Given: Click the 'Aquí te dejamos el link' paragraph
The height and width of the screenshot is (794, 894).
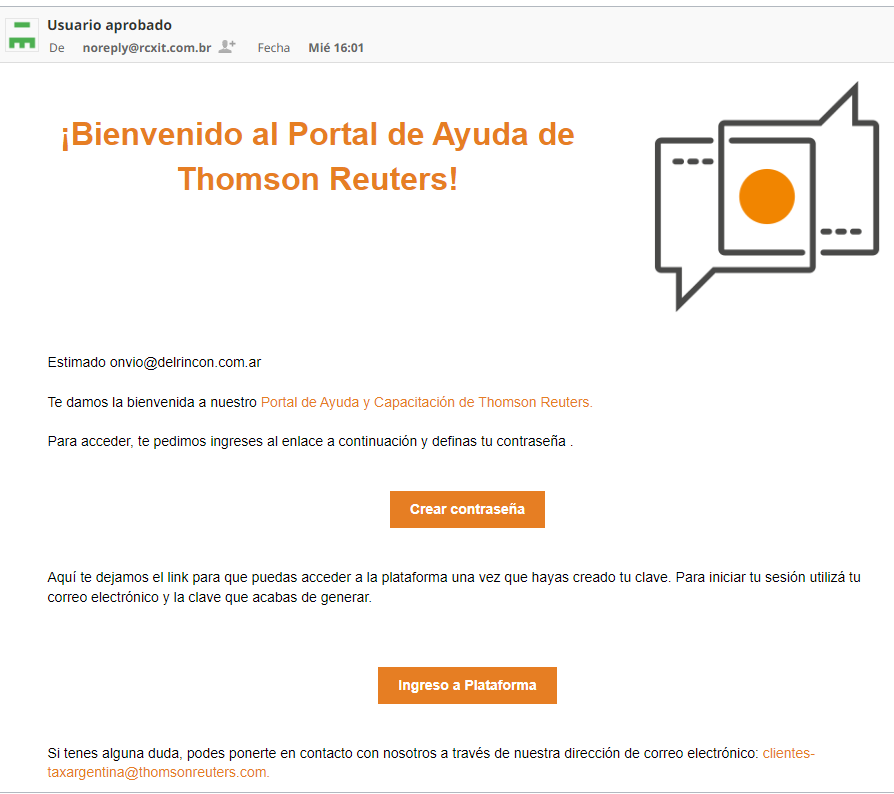Looking at the screenshot, I should point(454,587).
